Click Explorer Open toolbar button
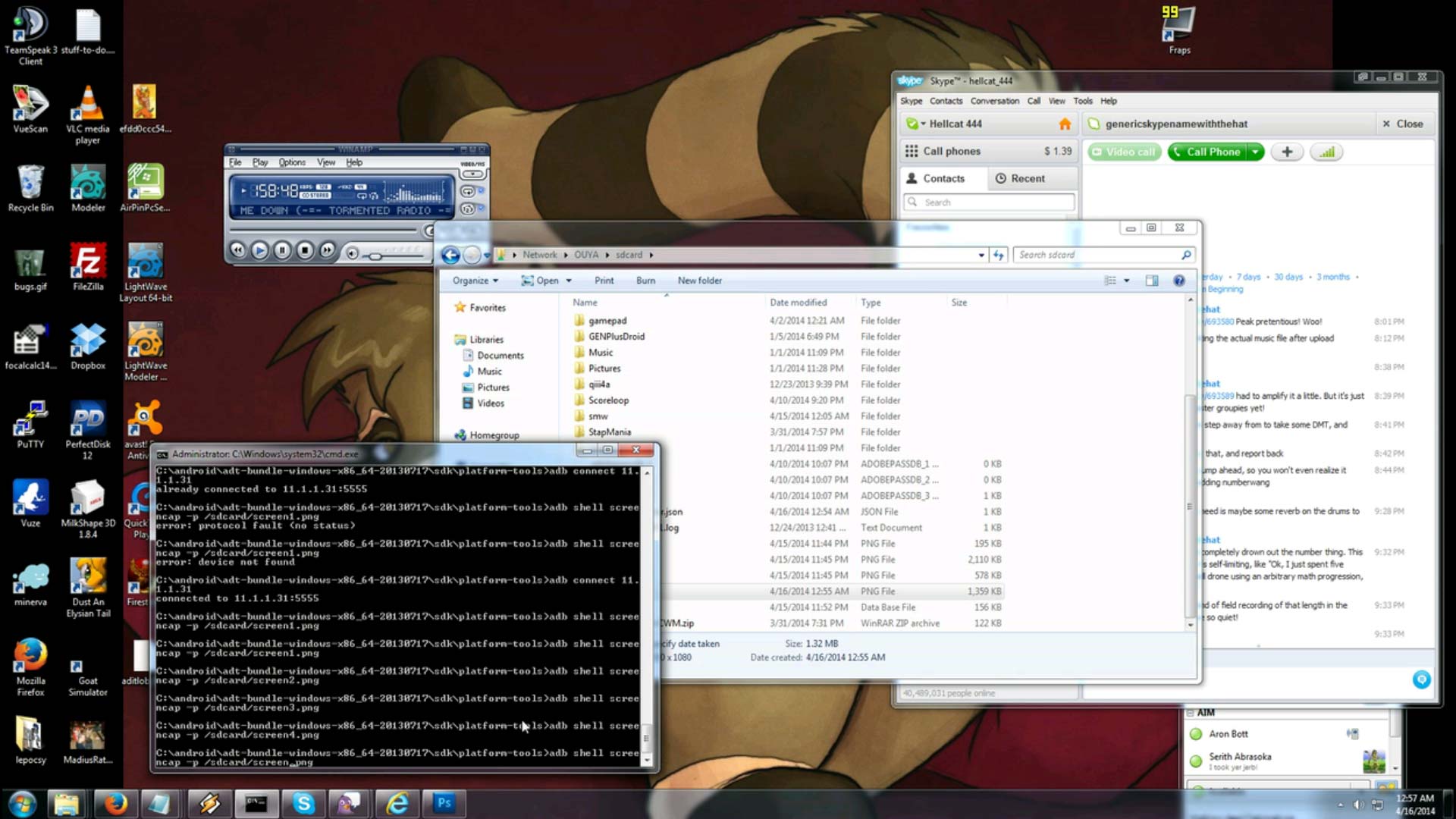Screen dimensions: 1456x819 click(x=540, y=281)
